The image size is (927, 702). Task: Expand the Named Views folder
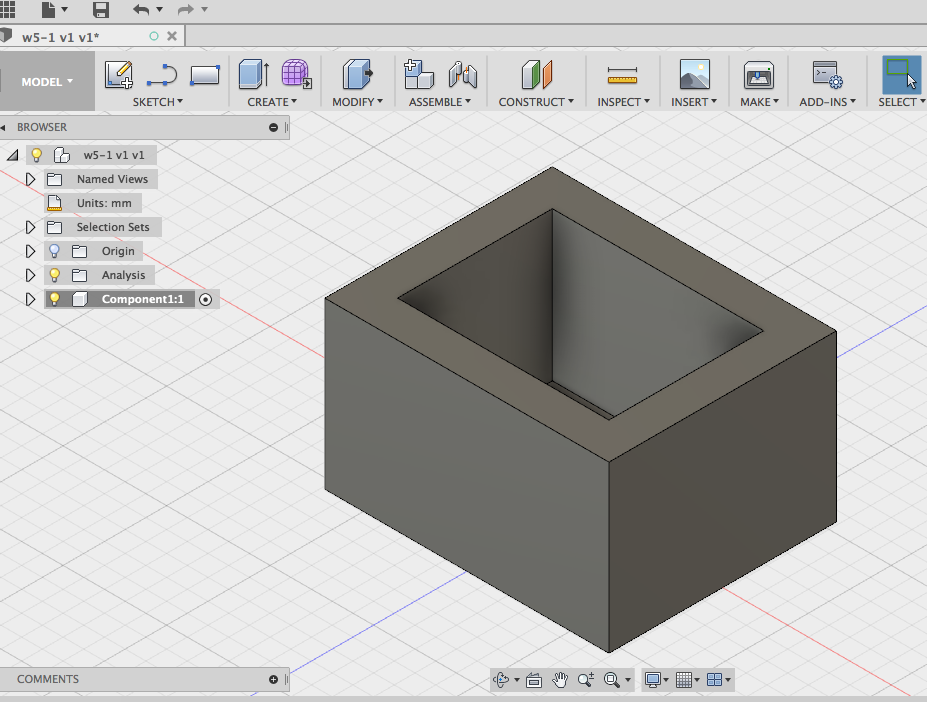point(30,179)
